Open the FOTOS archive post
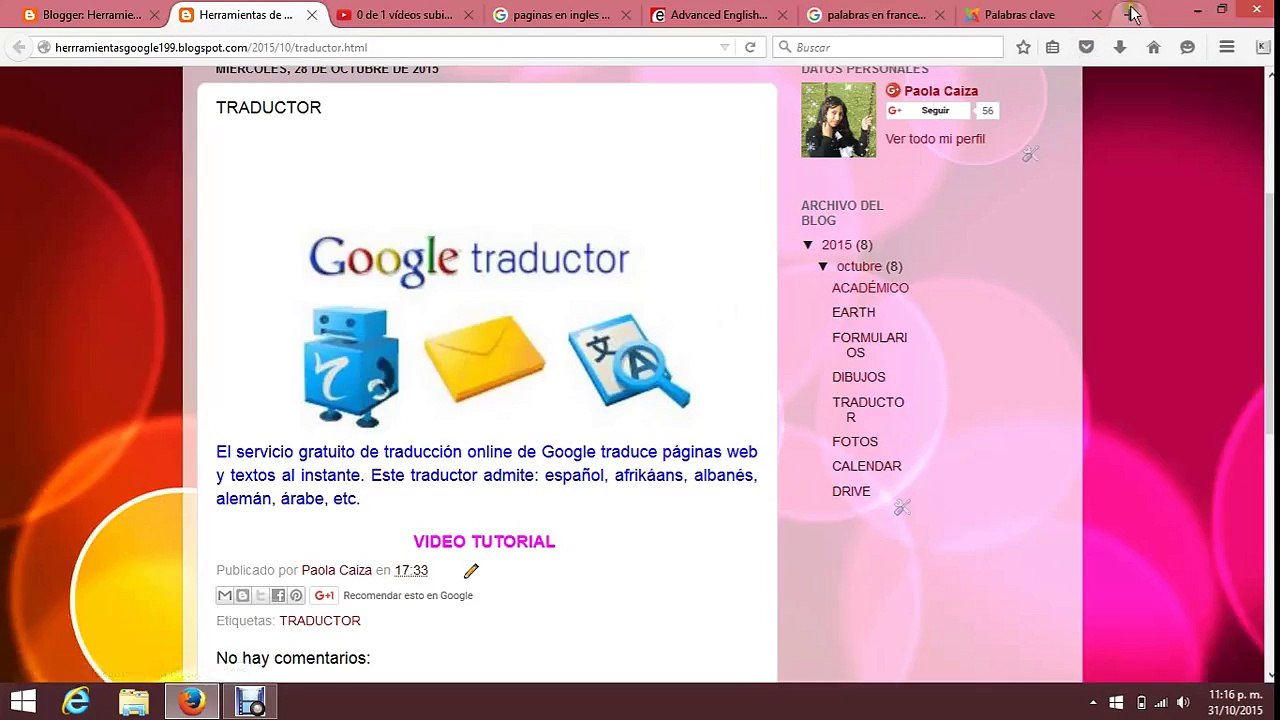 [x=855, y=442]
